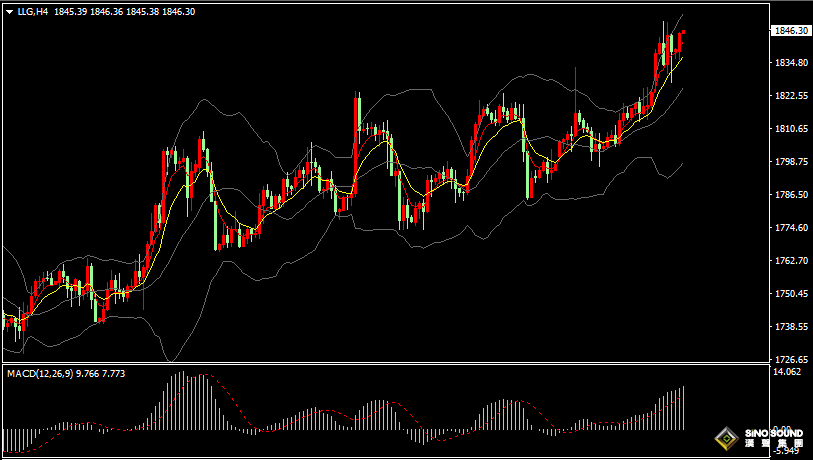Image resolution: width=813 pixels, height=460 pixels.
Task: Click the 1726.65 price axis label
Action: coord(790,360)
